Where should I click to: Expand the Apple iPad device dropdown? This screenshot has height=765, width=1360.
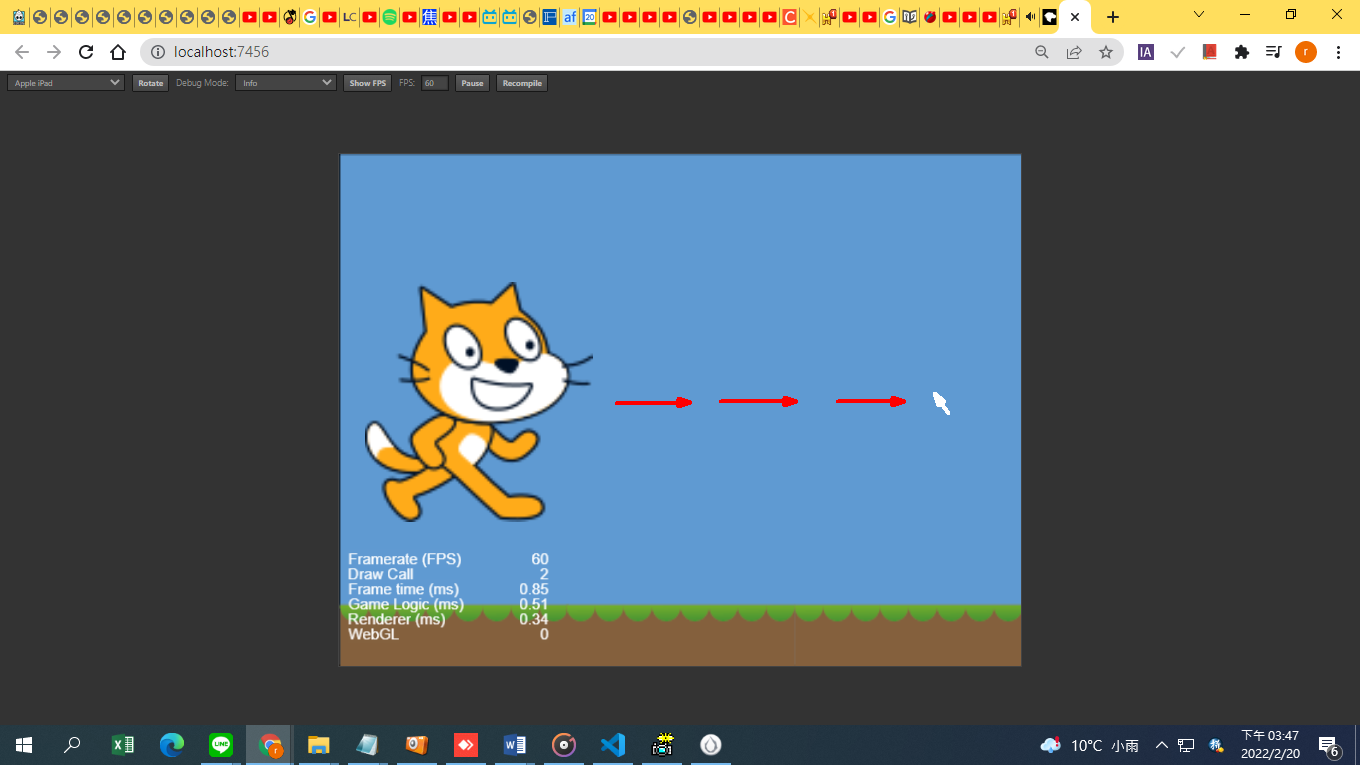pyautogui.click(x=66, y=83)
